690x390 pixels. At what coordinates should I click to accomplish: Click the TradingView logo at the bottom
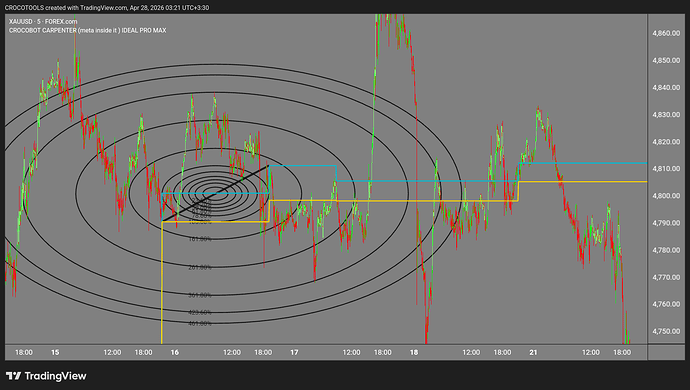[x=46, y=376]
